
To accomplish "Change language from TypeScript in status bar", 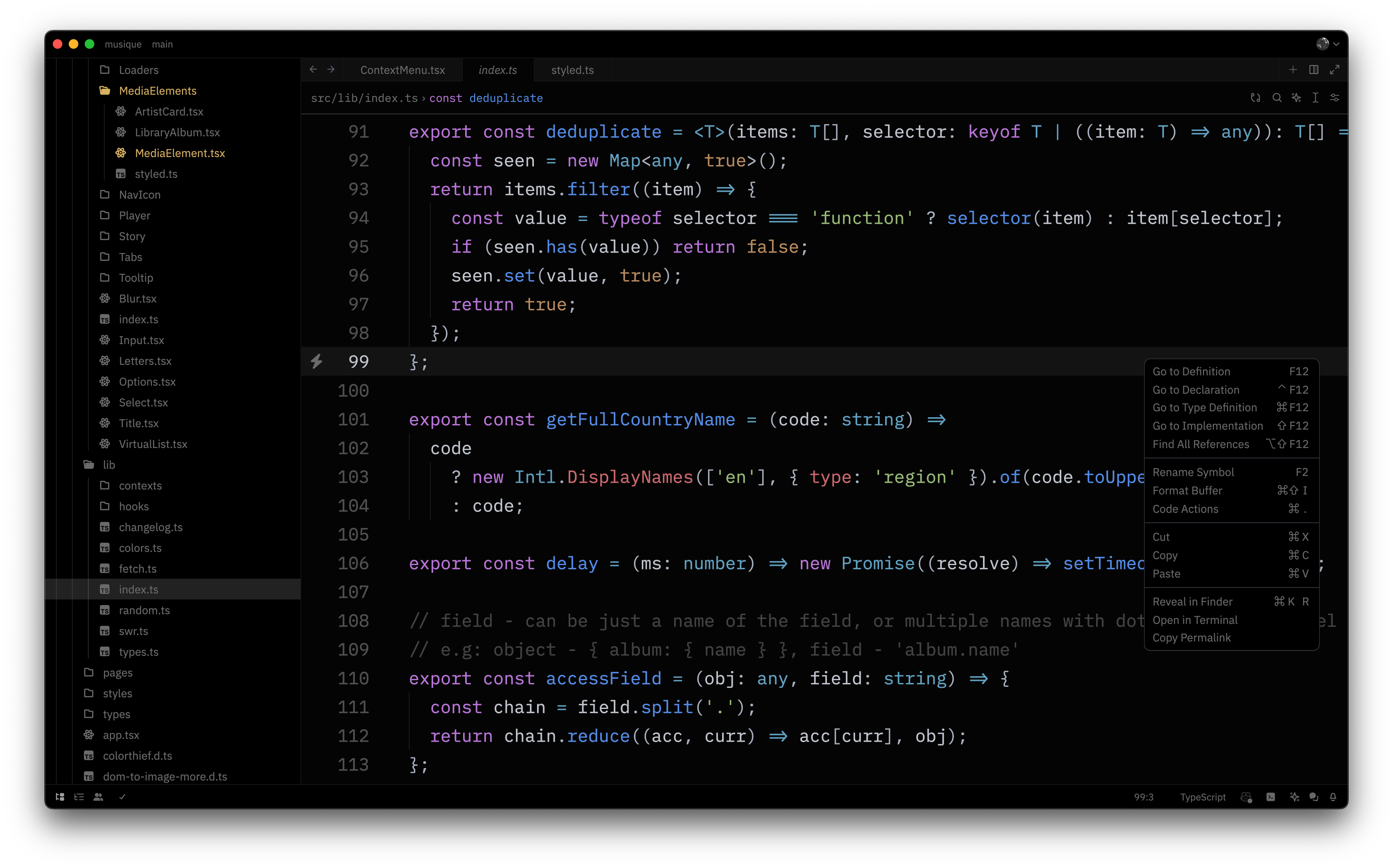I will [x=1202, y=797].
